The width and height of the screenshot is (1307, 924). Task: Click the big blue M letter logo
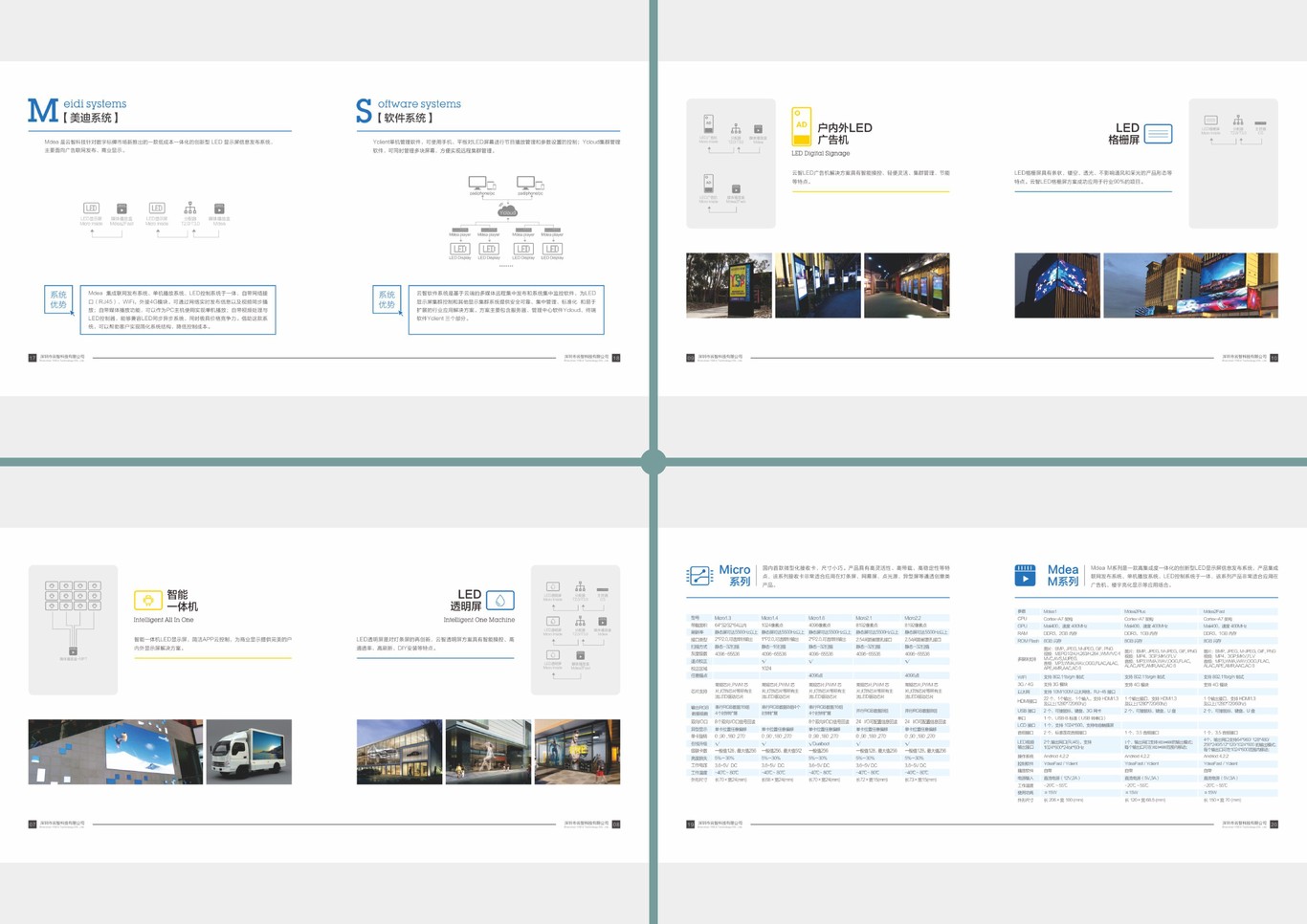click(43, 111)
